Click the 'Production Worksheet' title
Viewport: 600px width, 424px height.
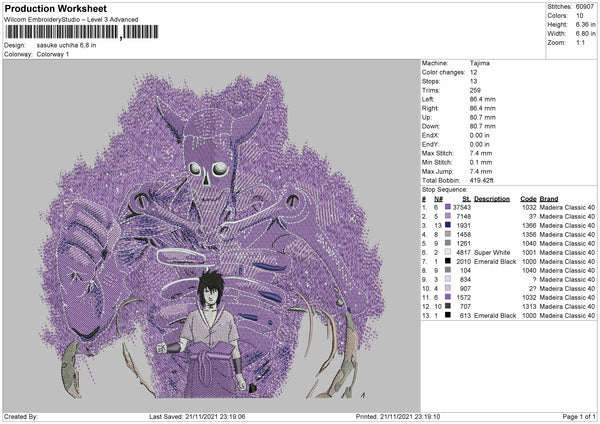[x=55, y=8]
